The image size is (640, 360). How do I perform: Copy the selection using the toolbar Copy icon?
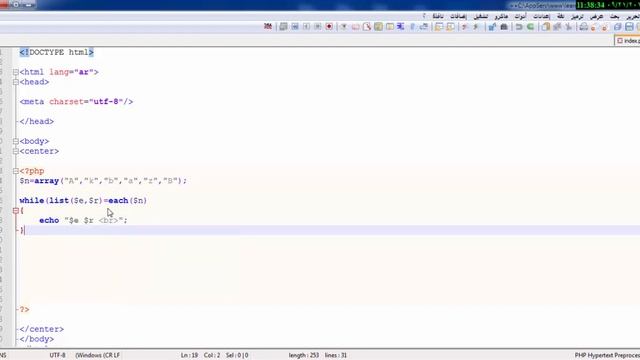pos(557,27)
